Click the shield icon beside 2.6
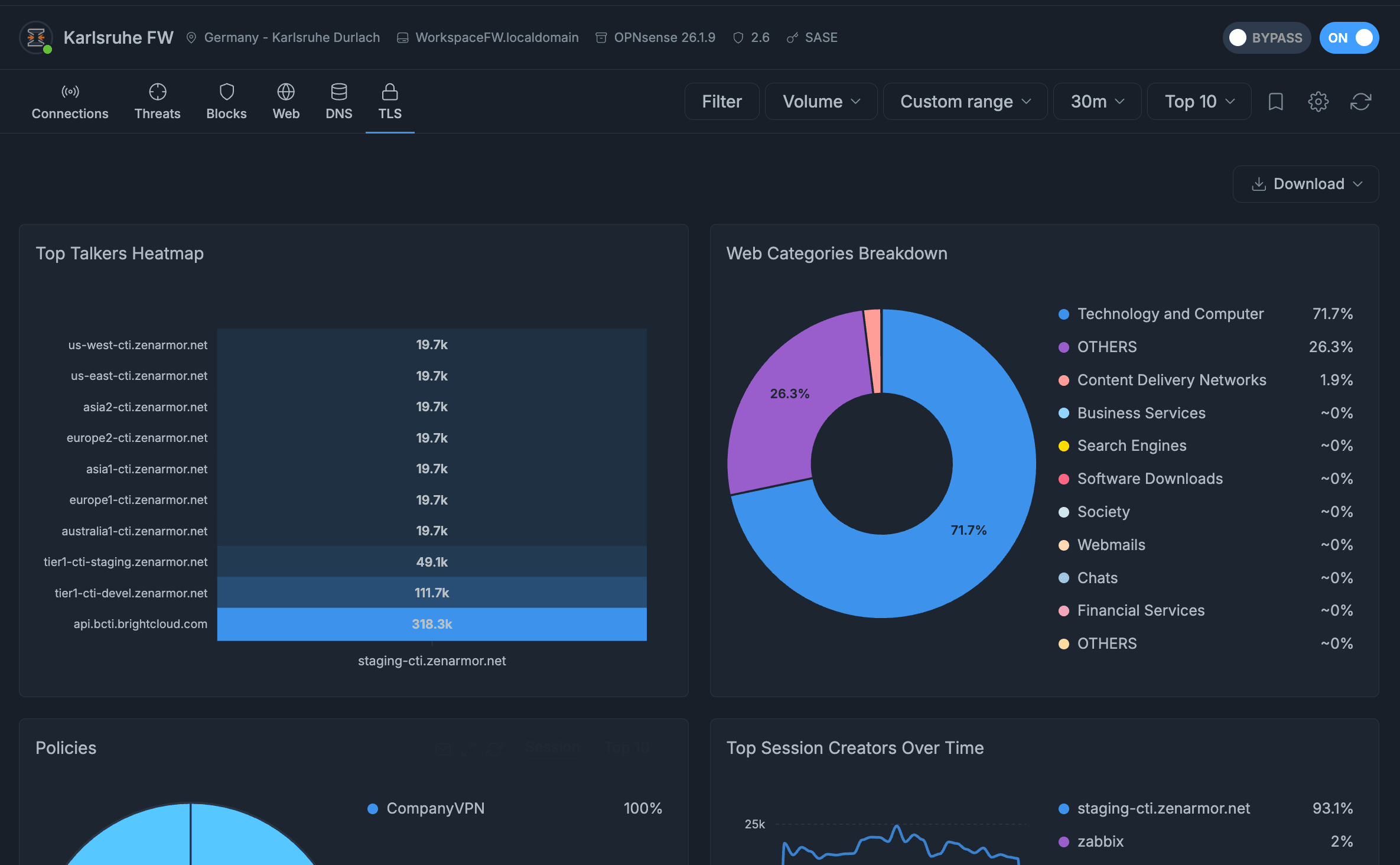The width and height of the screenshot is (1400, 865). [x=738, y=38]
